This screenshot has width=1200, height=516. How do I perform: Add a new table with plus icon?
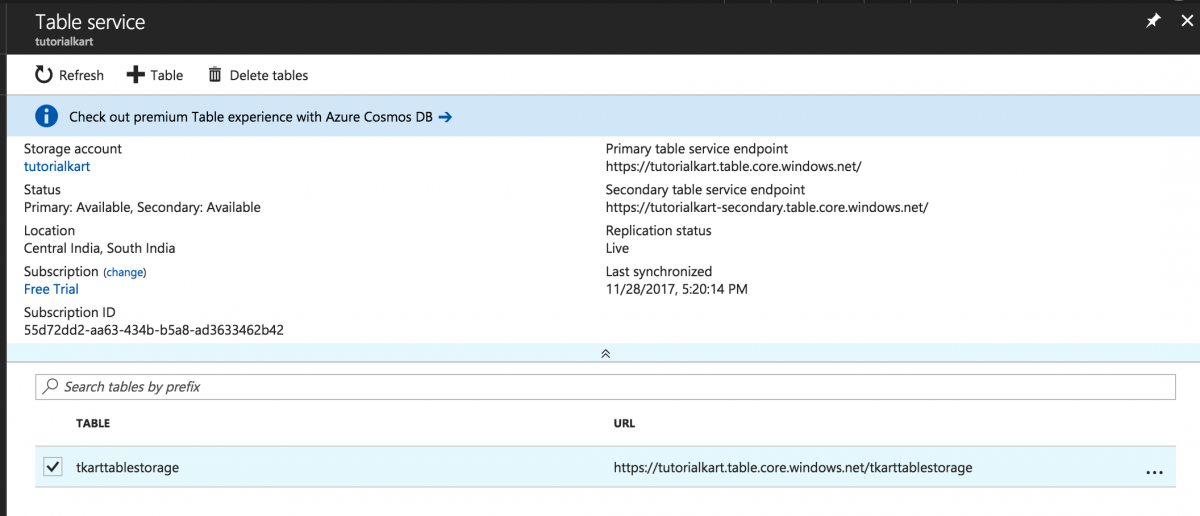[x=136, y=75]
